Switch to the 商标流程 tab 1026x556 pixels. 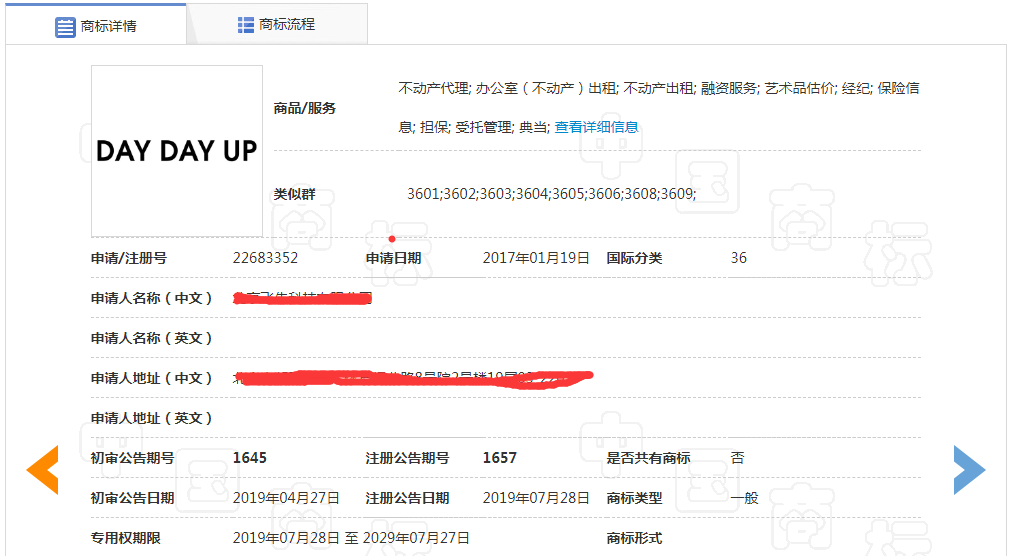[286, 25]
